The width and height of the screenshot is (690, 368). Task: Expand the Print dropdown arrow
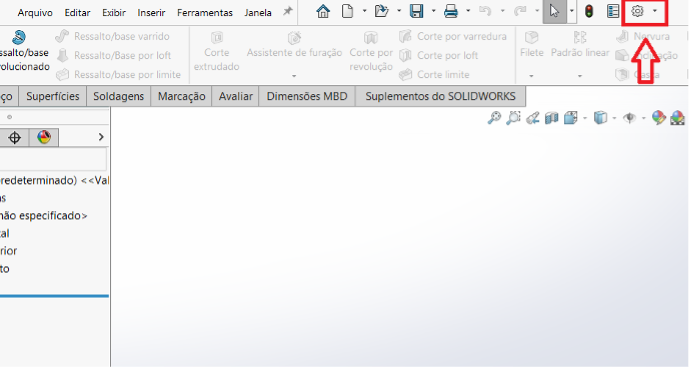pos(468,11)
